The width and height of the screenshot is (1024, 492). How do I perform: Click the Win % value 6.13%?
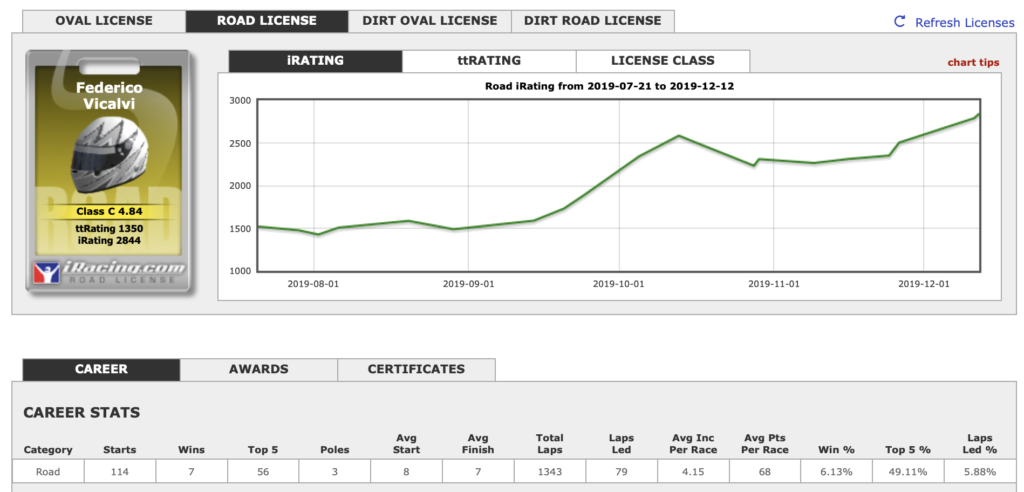(836, 472)
